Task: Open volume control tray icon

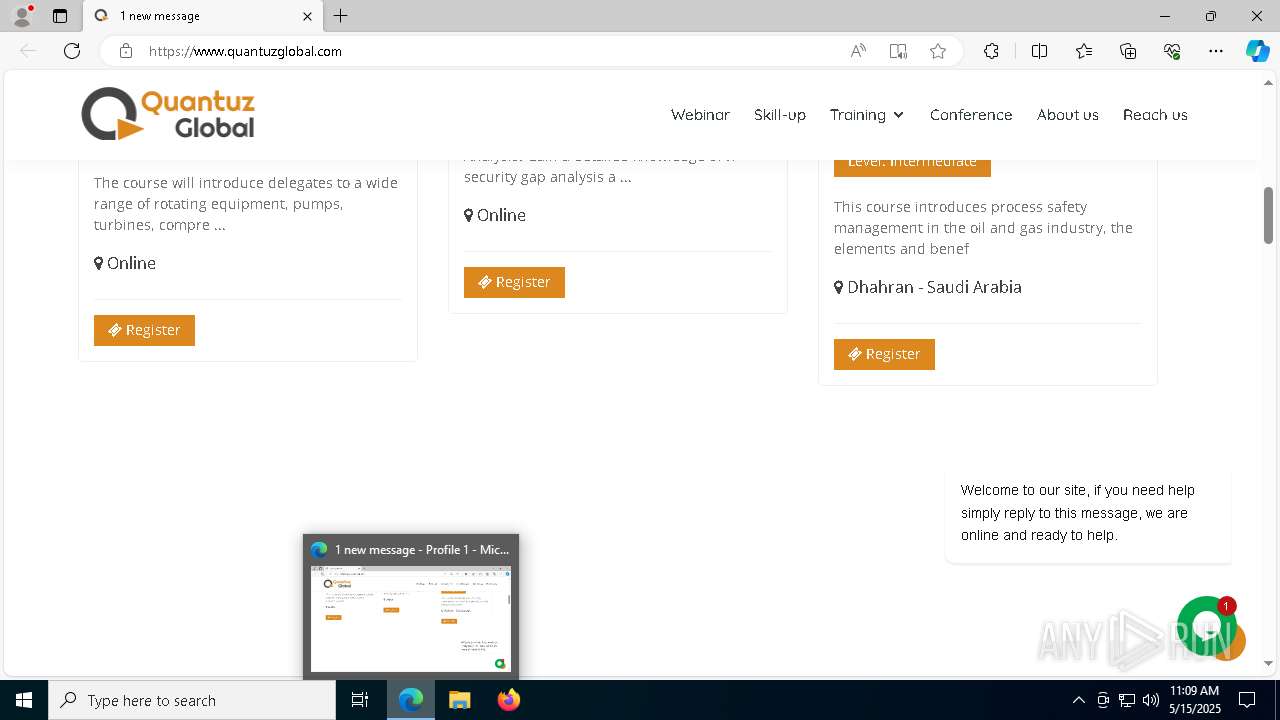Action: [x=1151, y=700]
